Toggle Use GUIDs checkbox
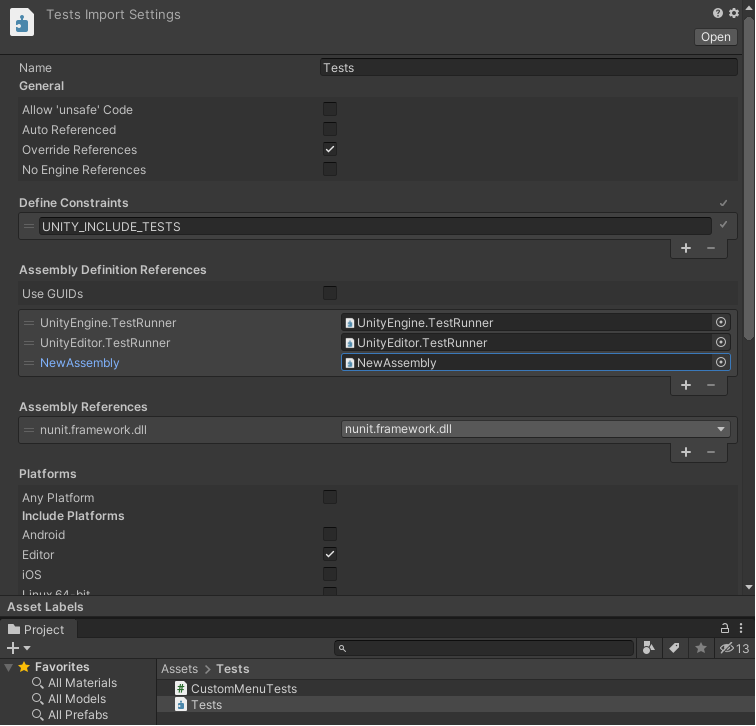This screenshot has height=726, width=756. [330, 293]
